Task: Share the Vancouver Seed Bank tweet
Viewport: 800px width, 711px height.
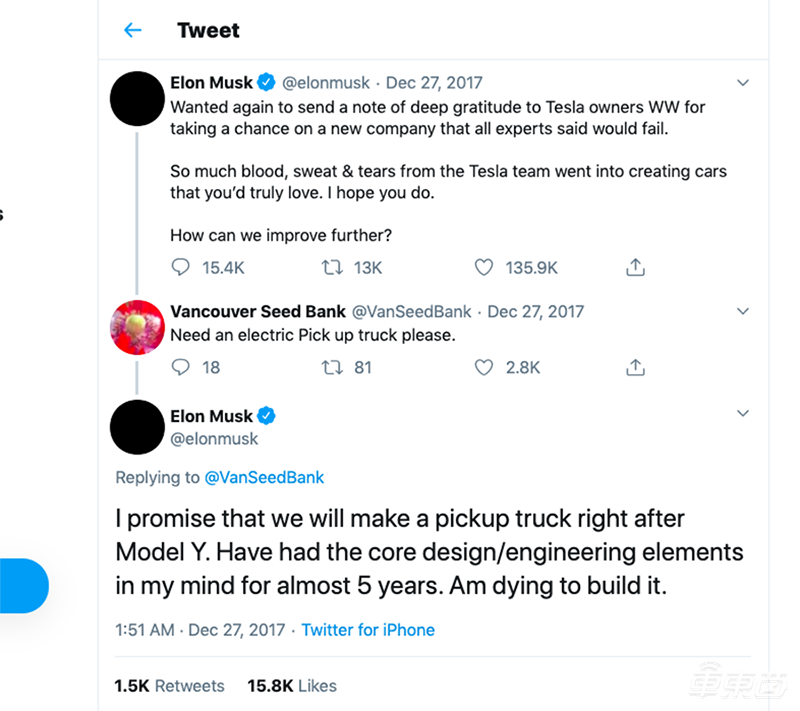Action: tap(635, 367)
